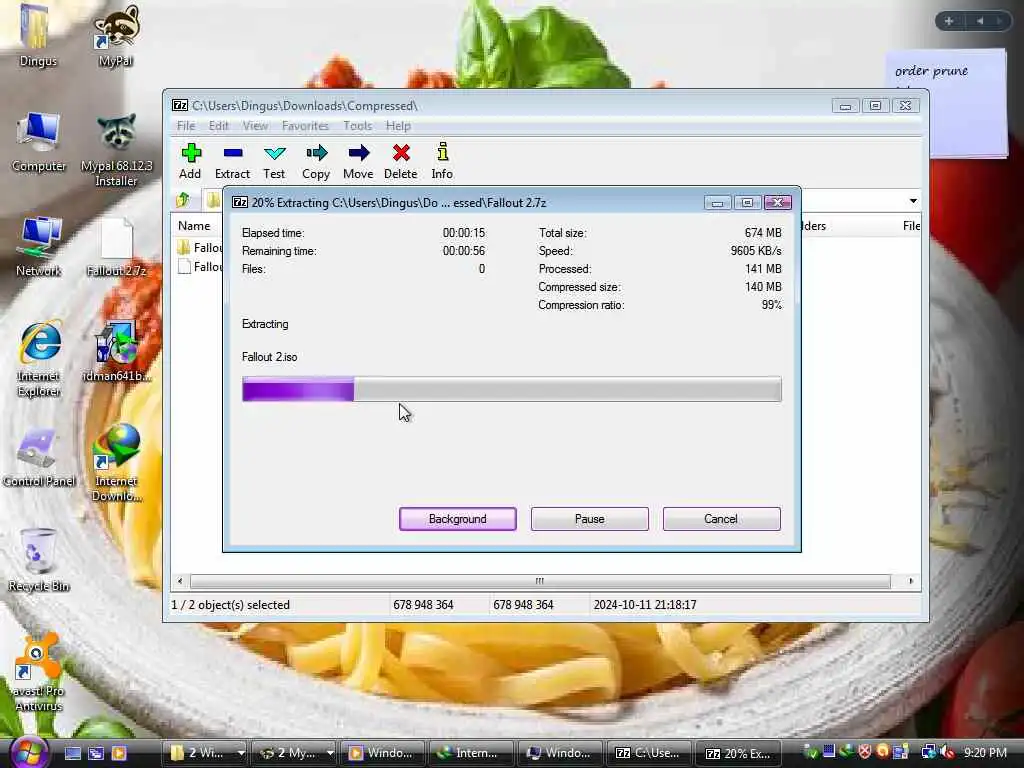Click the scrollbar right arrow in file list
The height and width of the screenshot is (768, 1024).
tap(911, 581)
